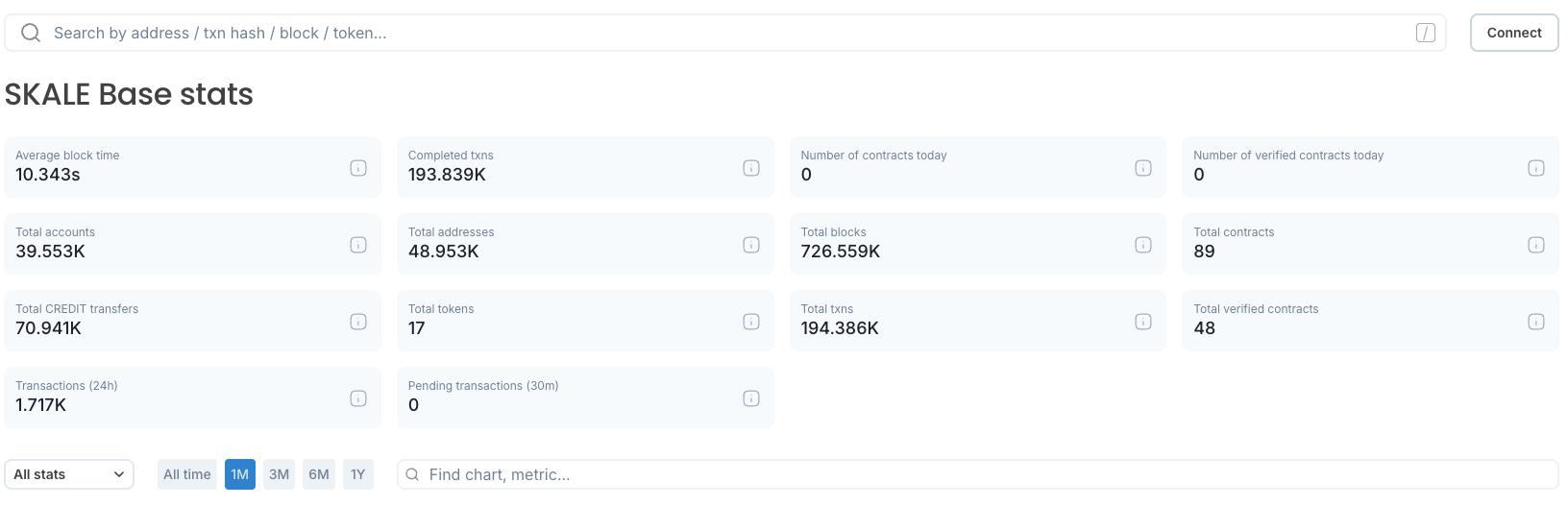This screenshot has width=1568, height=506.
Task: Show info for Pending transactions (30m)
Action: 751,398
